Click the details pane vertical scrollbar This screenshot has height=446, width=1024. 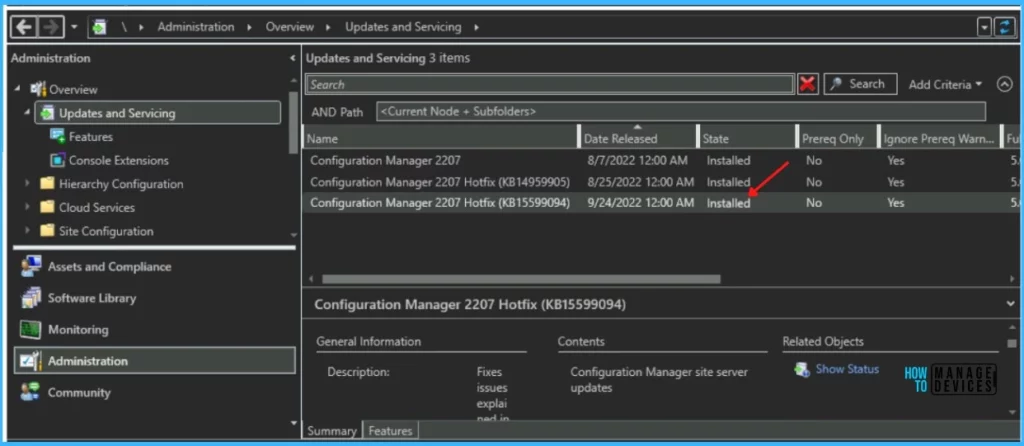[1012, 343]
